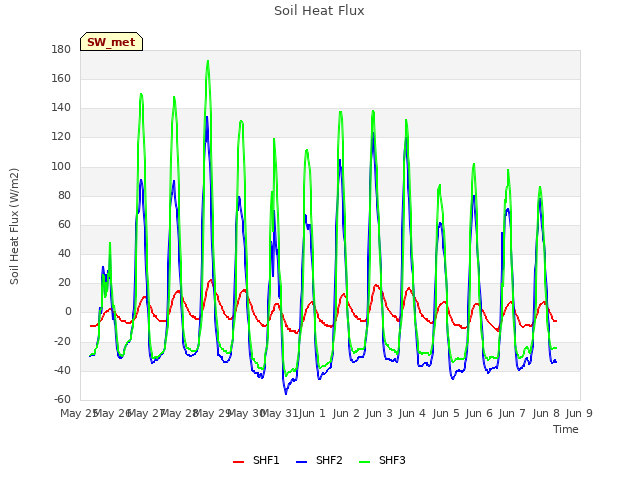Click the Jun 7 x-axis tick label
This screenshot has width=640, height=480.
pos(512,413)
